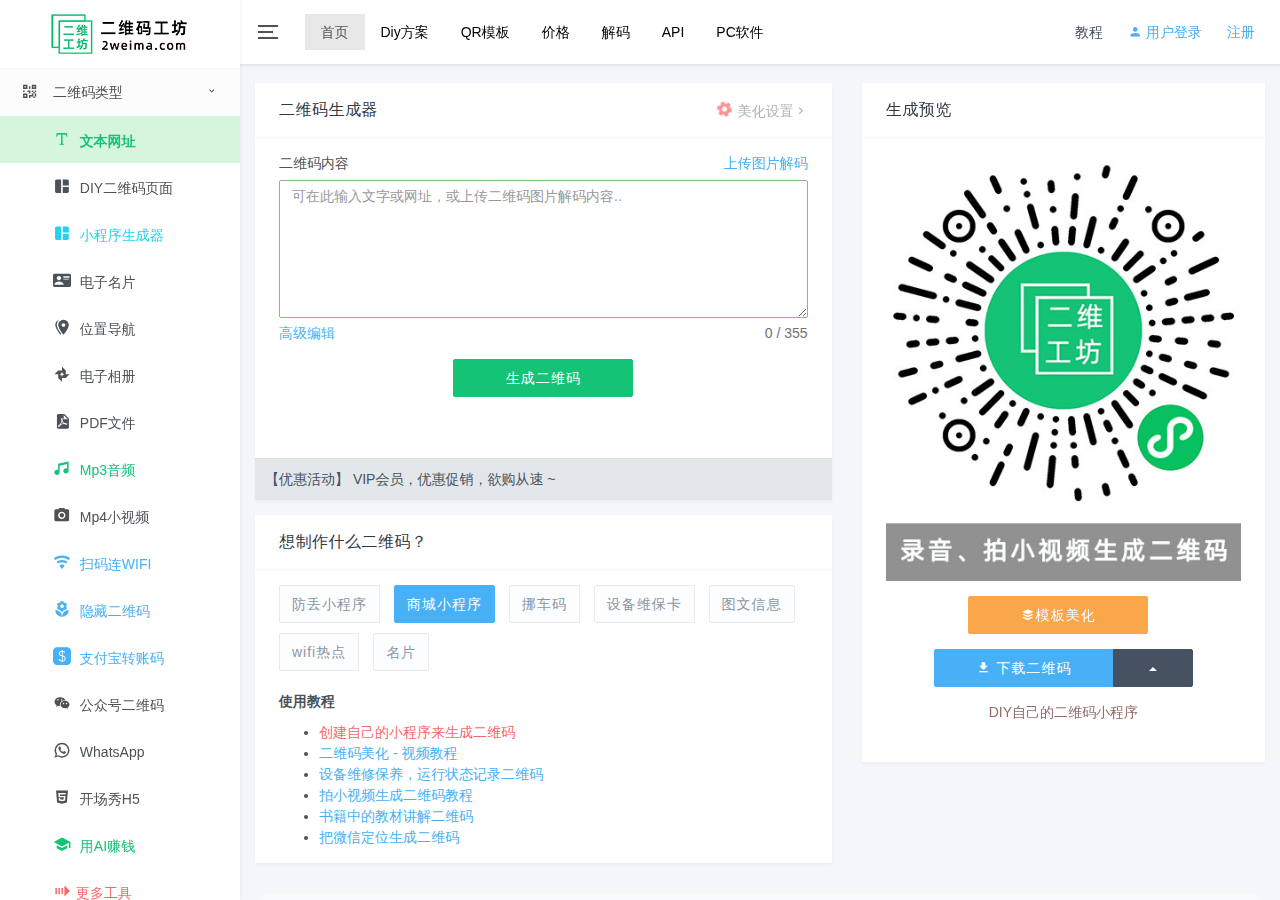Open the PC软件 nav tab
The height and width of the screenshot is (900, 1280).
coord(740,32)
